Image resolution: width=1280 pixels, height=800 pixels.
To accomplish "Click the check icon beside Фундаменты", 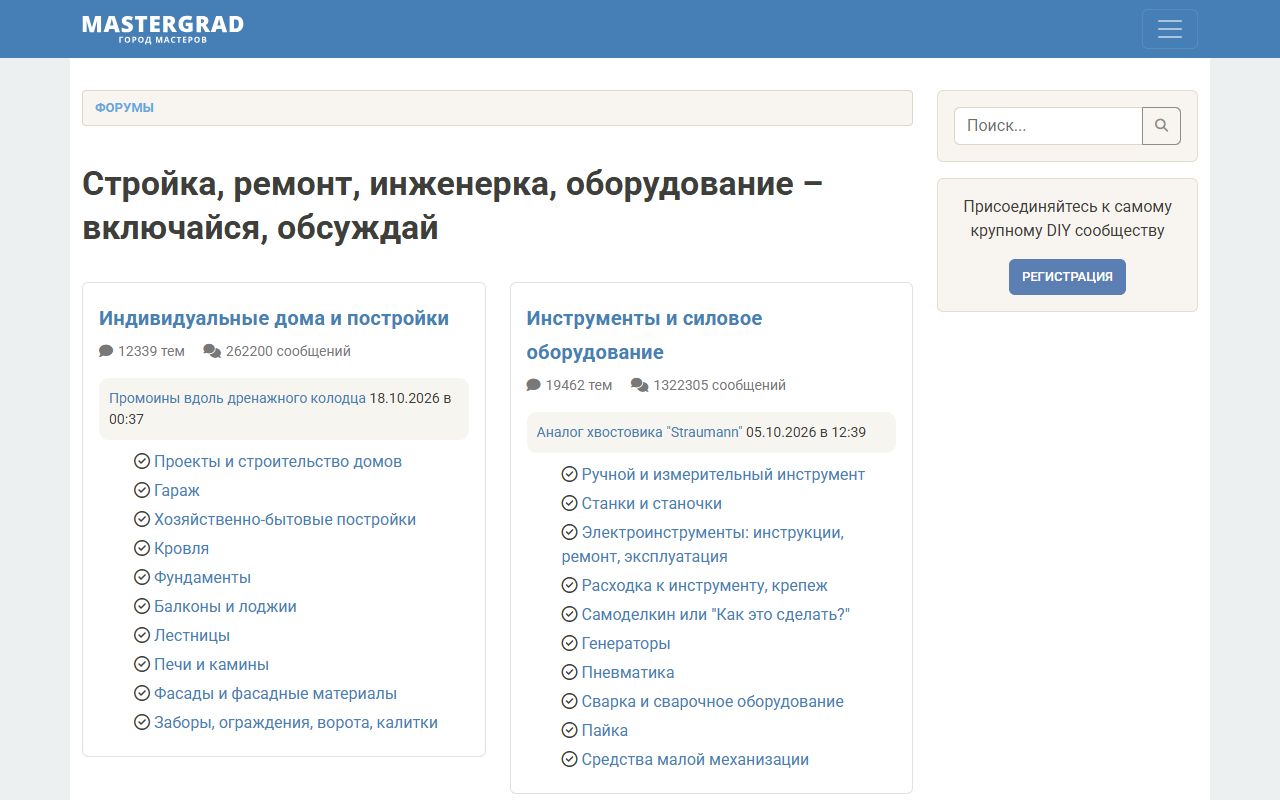I will pyautogui.click(x=142, y=577).
